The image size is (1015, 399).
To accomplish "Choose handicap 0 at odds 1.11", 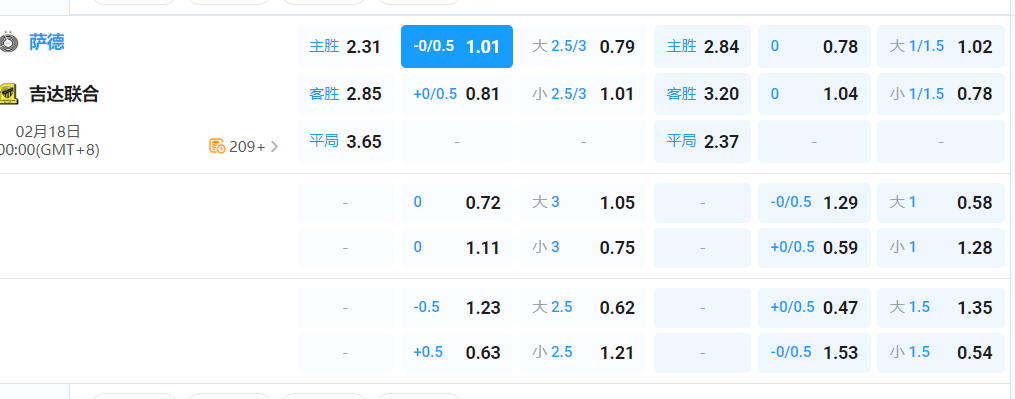I will click(x=457, y=247).
